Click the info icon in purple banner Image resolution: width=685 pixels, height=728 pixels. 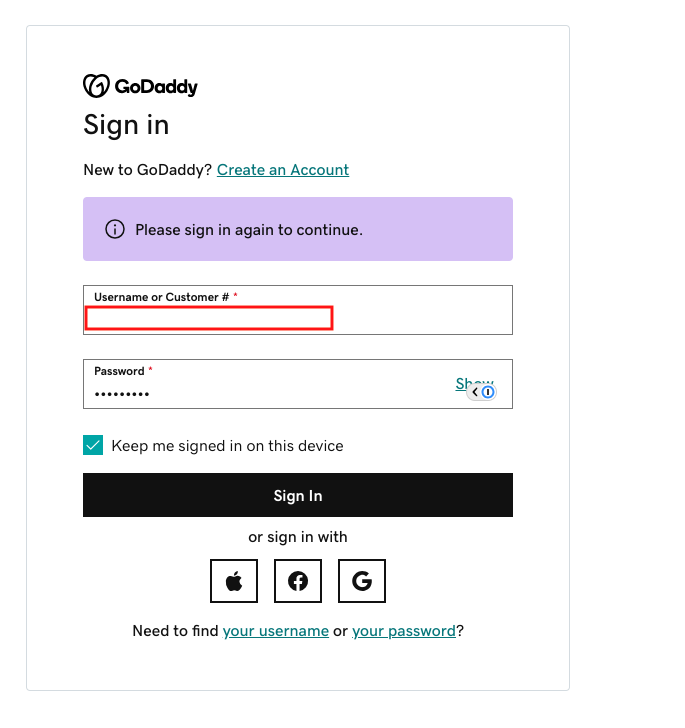pyautogui.click(x=115, y=229)
